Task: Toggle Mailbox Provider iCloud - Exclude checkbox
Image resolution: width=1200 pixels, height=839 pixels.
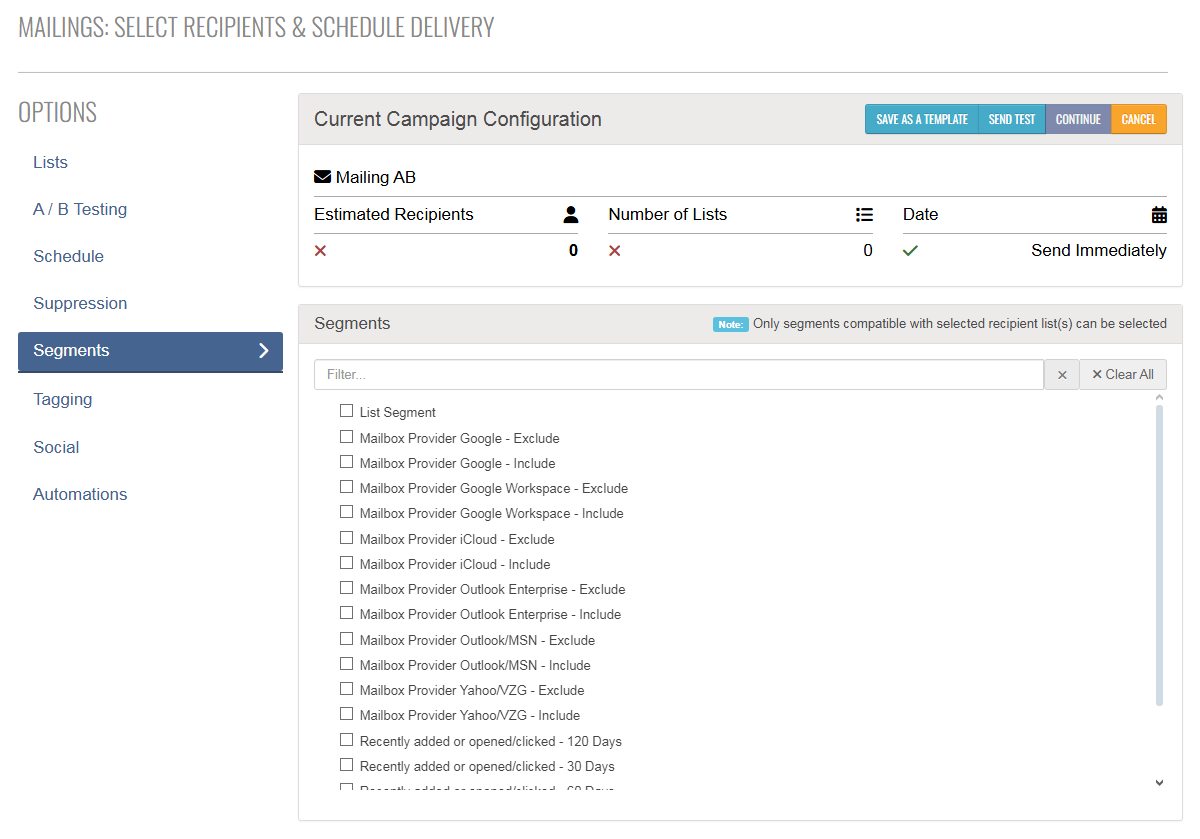Action: pyautogui.click(x=346, y=538)
